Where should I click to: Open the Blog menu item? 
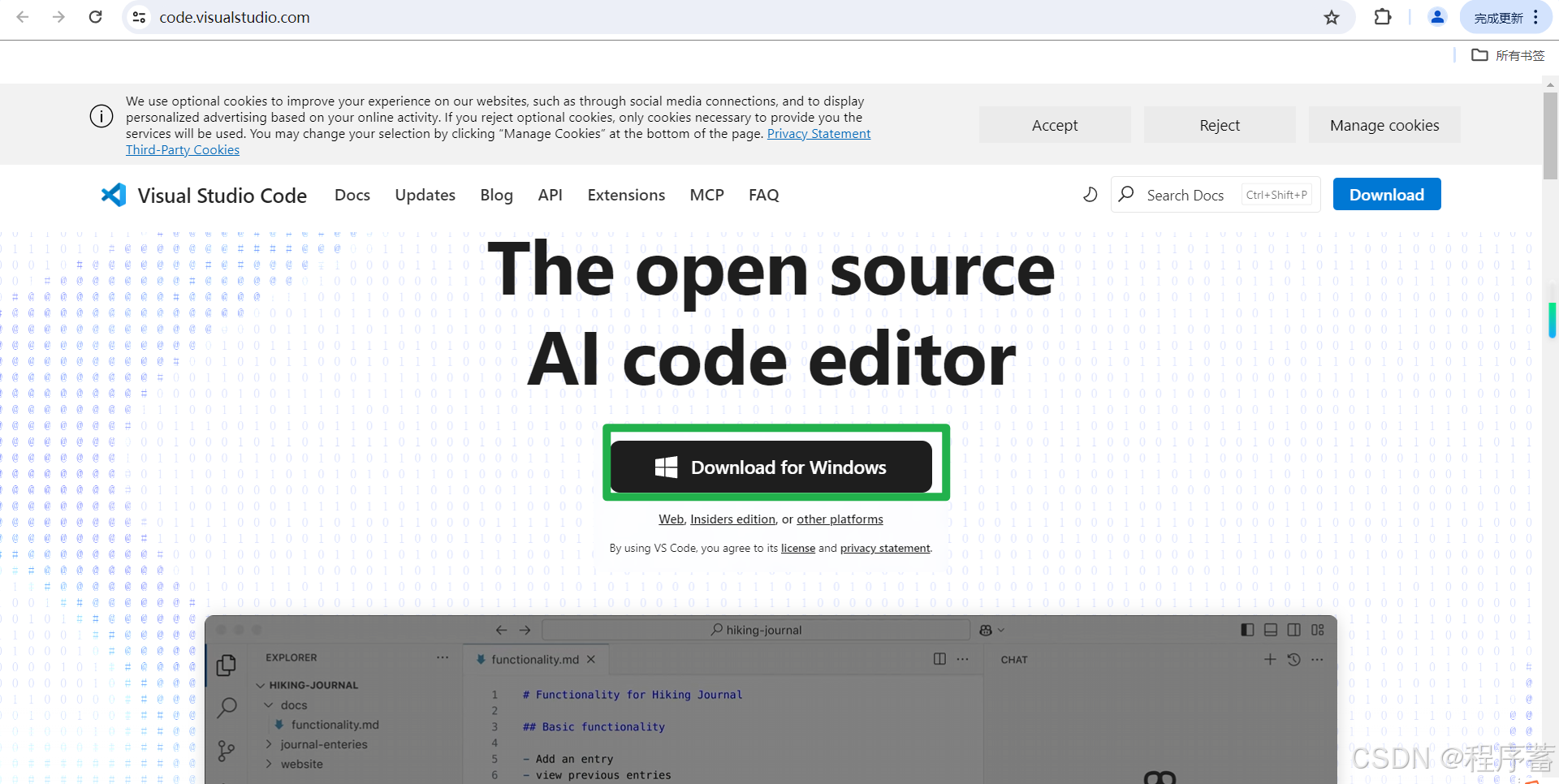coord(496,195)
